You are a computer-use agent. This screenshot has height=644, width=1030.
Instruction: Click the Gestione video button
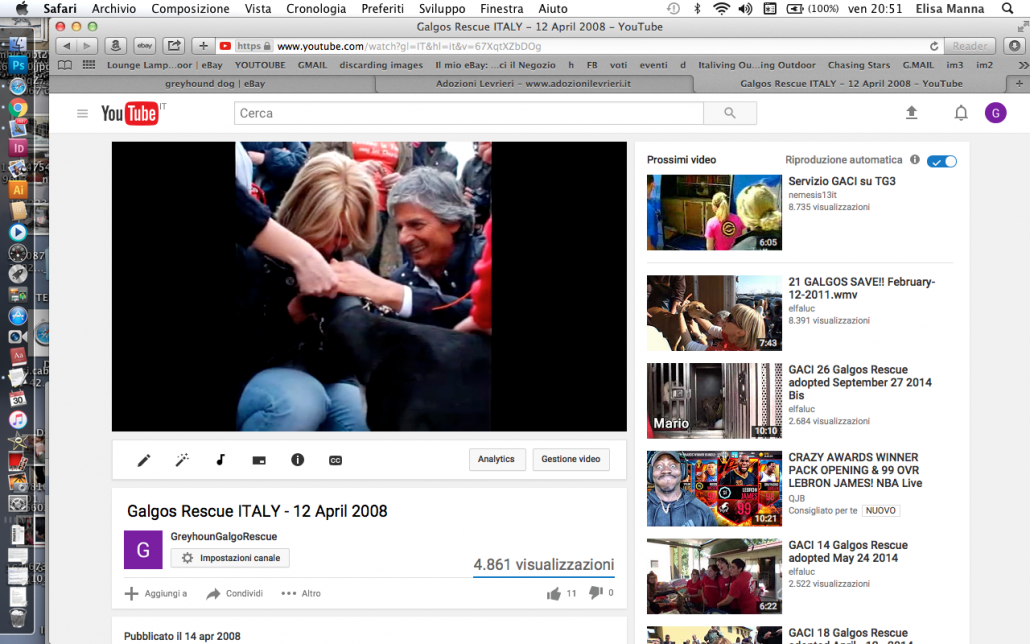(x=571, y=459)
